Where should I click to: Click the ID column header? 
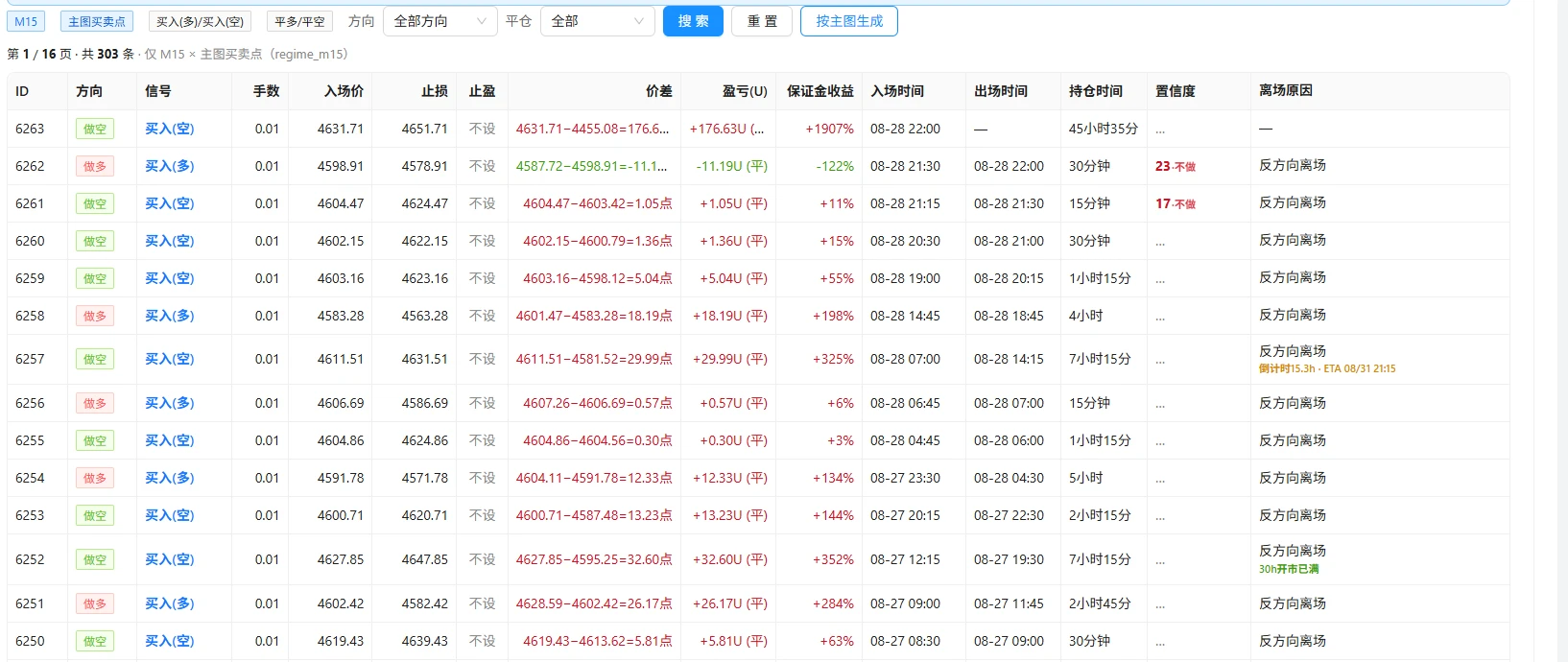pyautogui.click(x=22, y=91)
